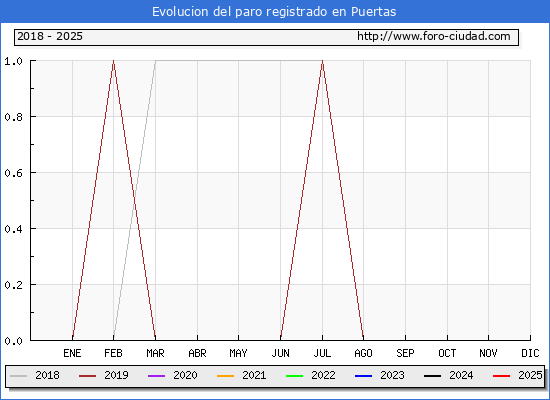Click the MAR month axis label
This screenshot has width=550, height=400.
pyautogui.click(x=155, y=353)
